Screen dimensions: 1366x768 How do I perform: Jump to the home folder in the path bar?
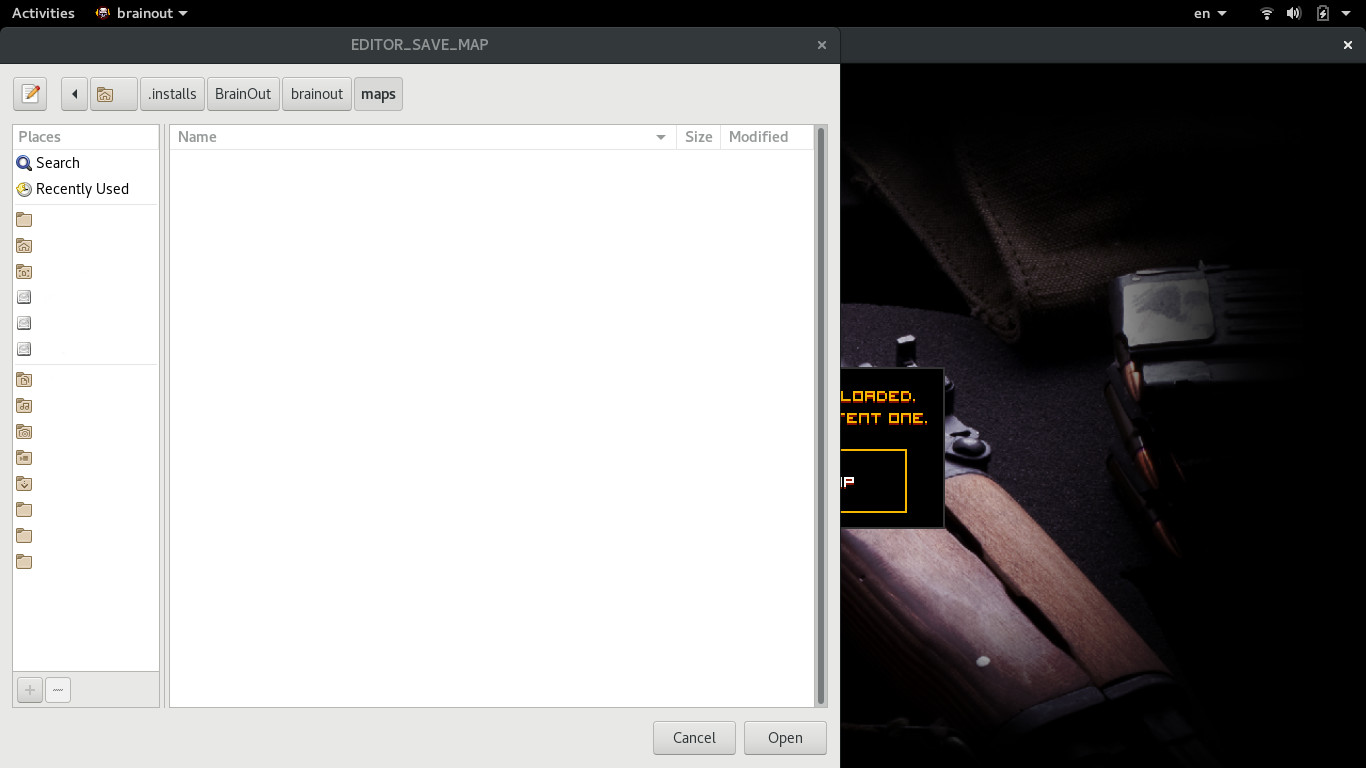pos(113,94)
